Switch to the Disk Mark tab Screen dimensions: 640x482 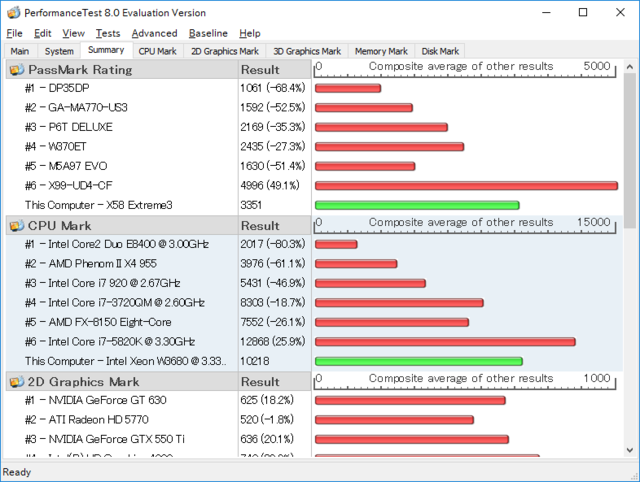[x=440, y=51]
